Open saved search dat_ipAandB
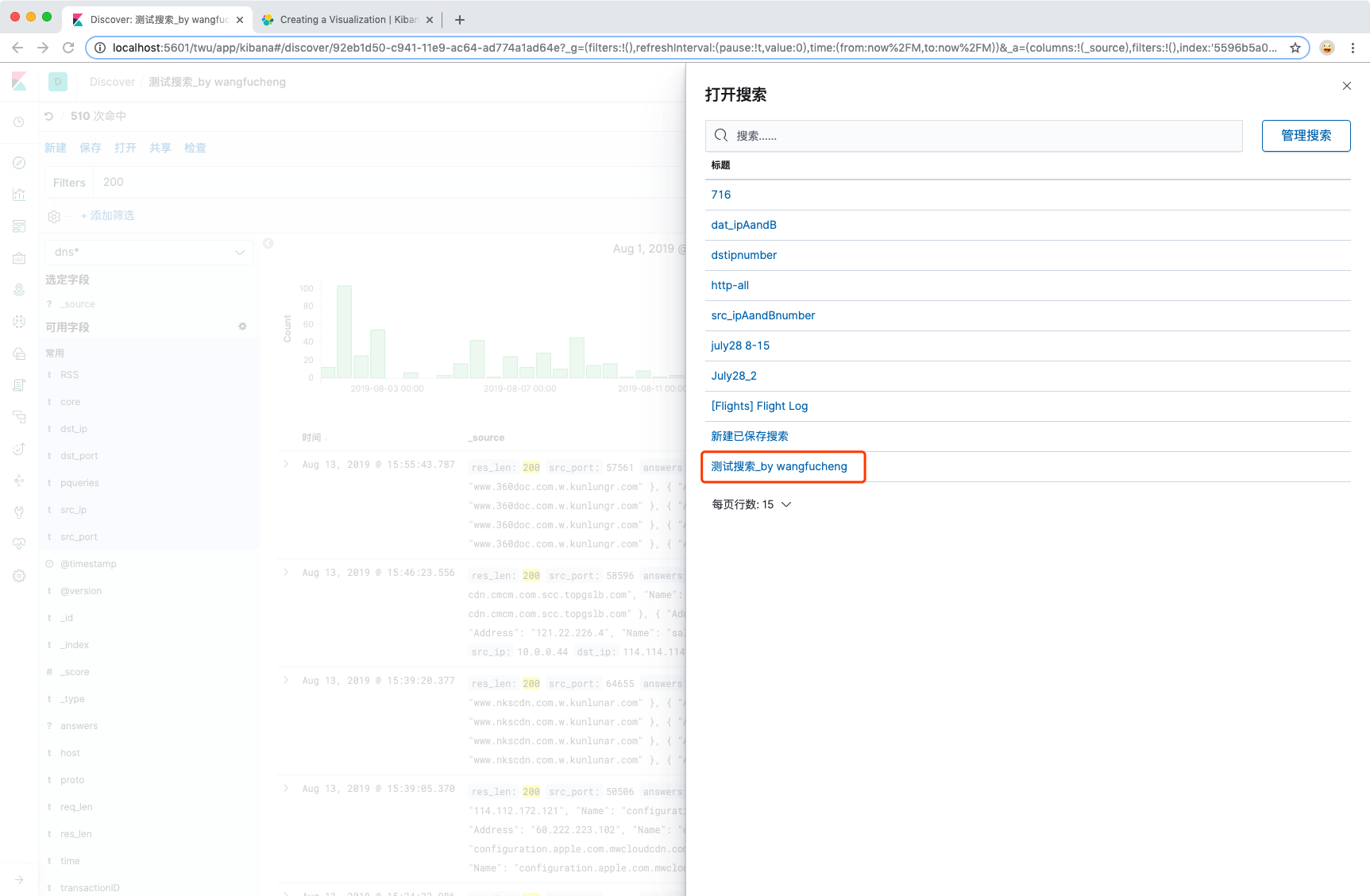Viewport: 1370px width, 896px height. pos(743,225)
